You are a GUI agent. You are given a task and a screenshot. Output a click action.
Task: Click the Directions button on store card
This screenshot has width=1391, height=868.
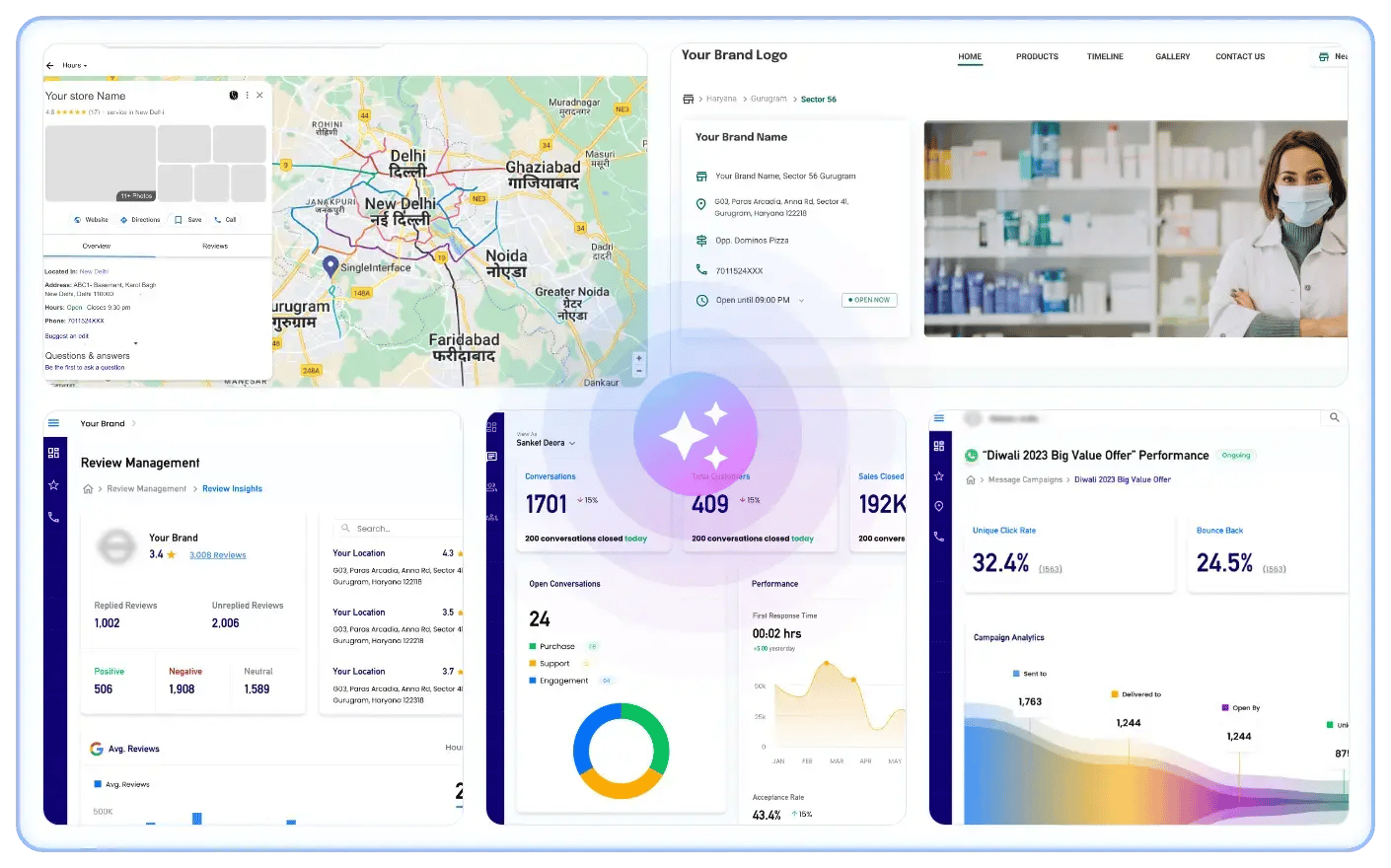[140, 220]
